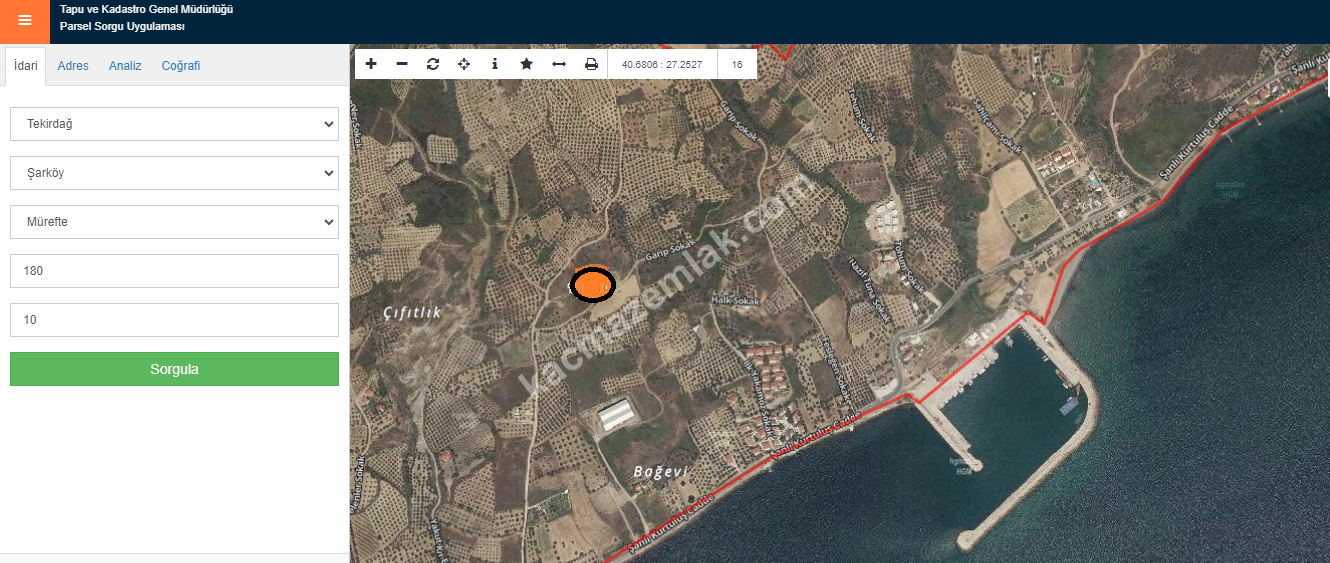
Task: Zoom in with the plus icon
Action: point(371,64)
